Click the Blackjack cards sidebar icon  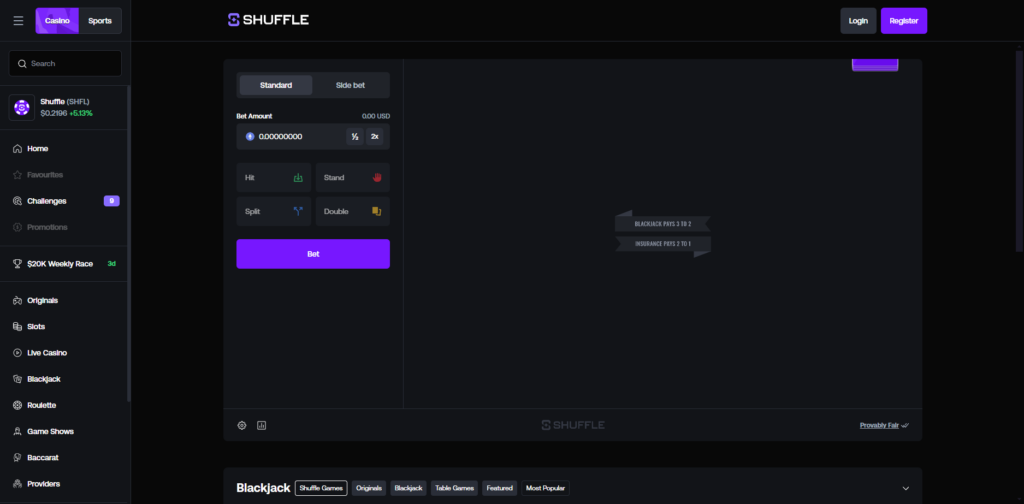(18, 379)
